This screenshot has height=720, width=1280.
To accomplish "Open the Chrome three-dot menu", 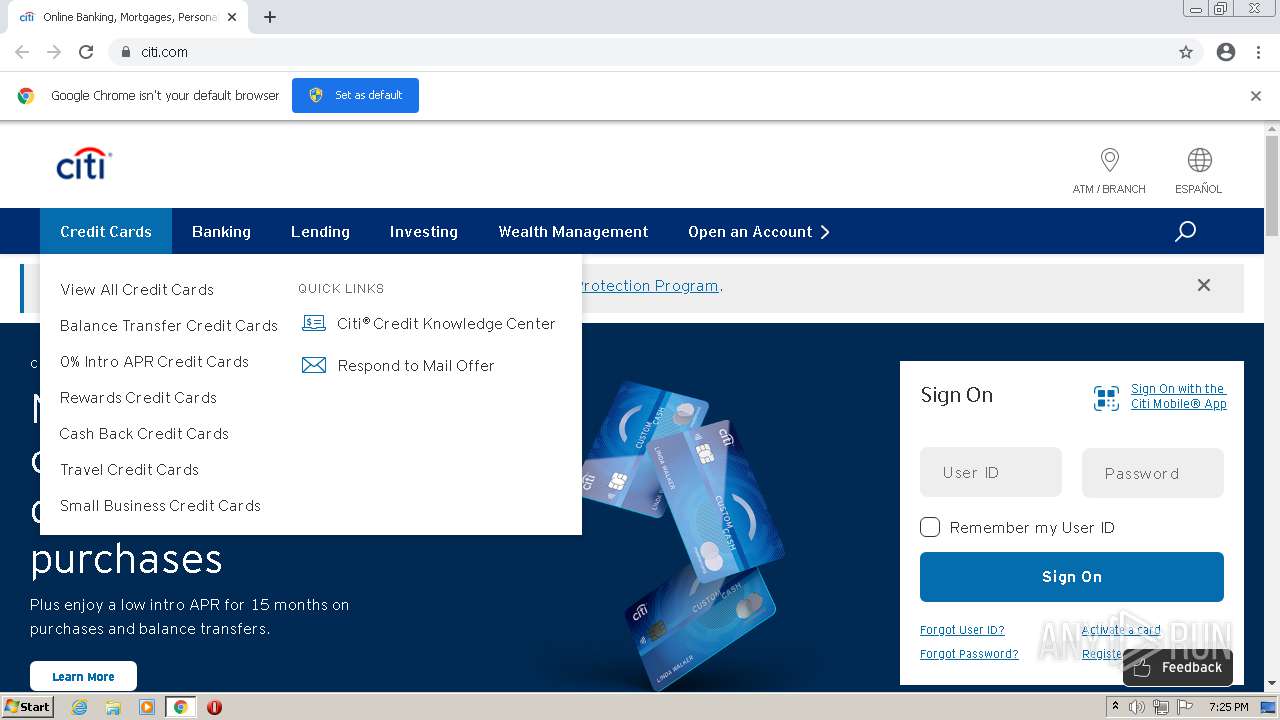I will click(1258, 52).
